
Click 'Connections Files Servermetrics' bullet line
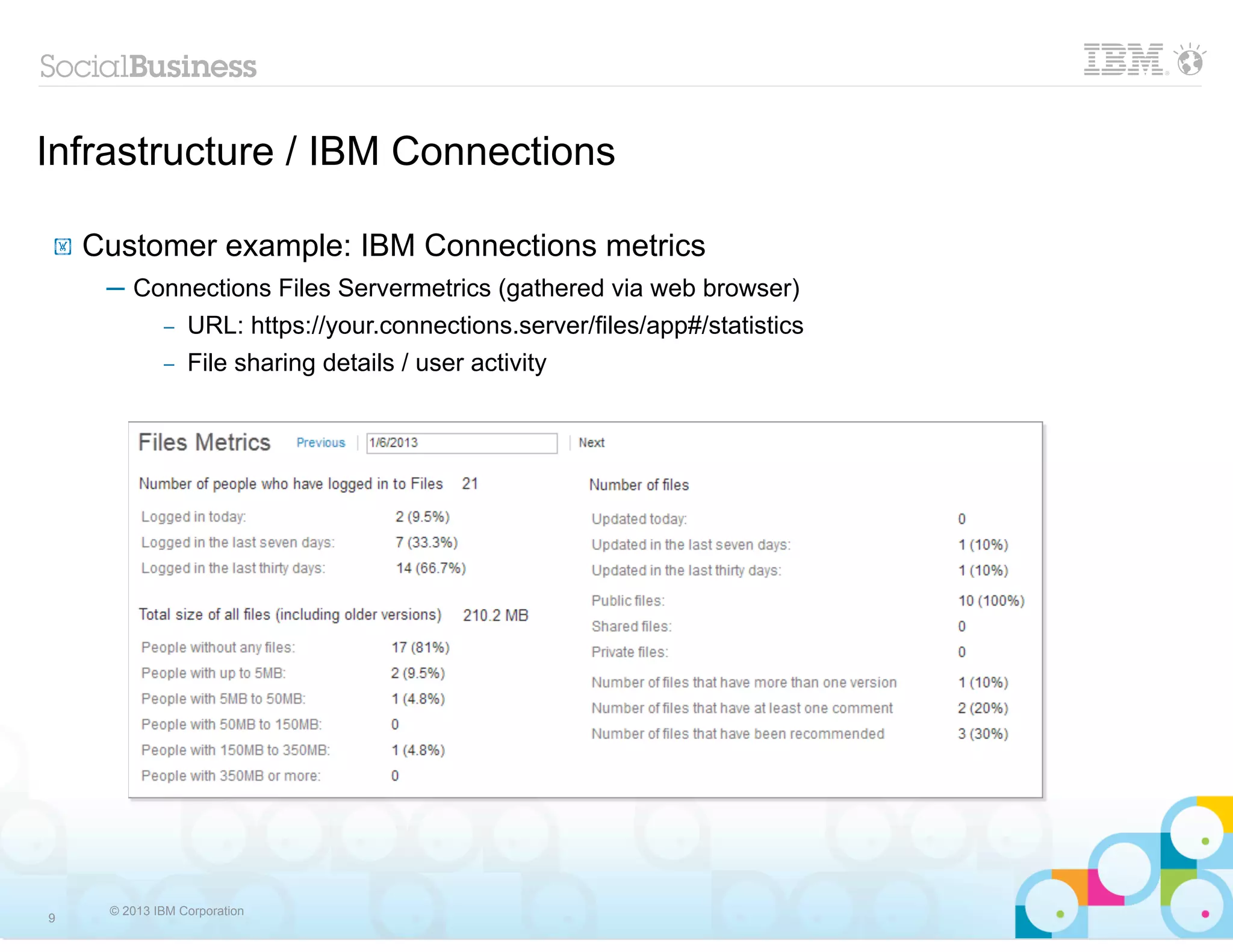(x=466, y=289)
